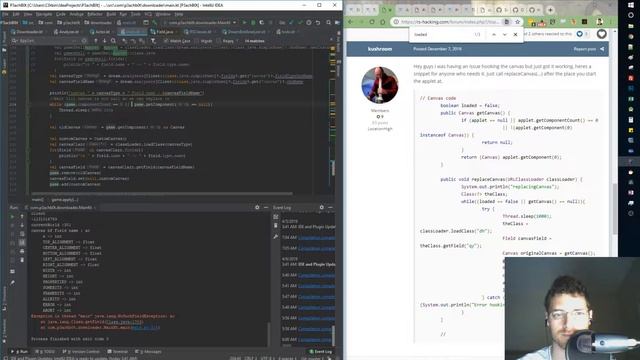Open the File menu in IntelliJ
Viewport: 640px width, 360px height.
point(5,14)
